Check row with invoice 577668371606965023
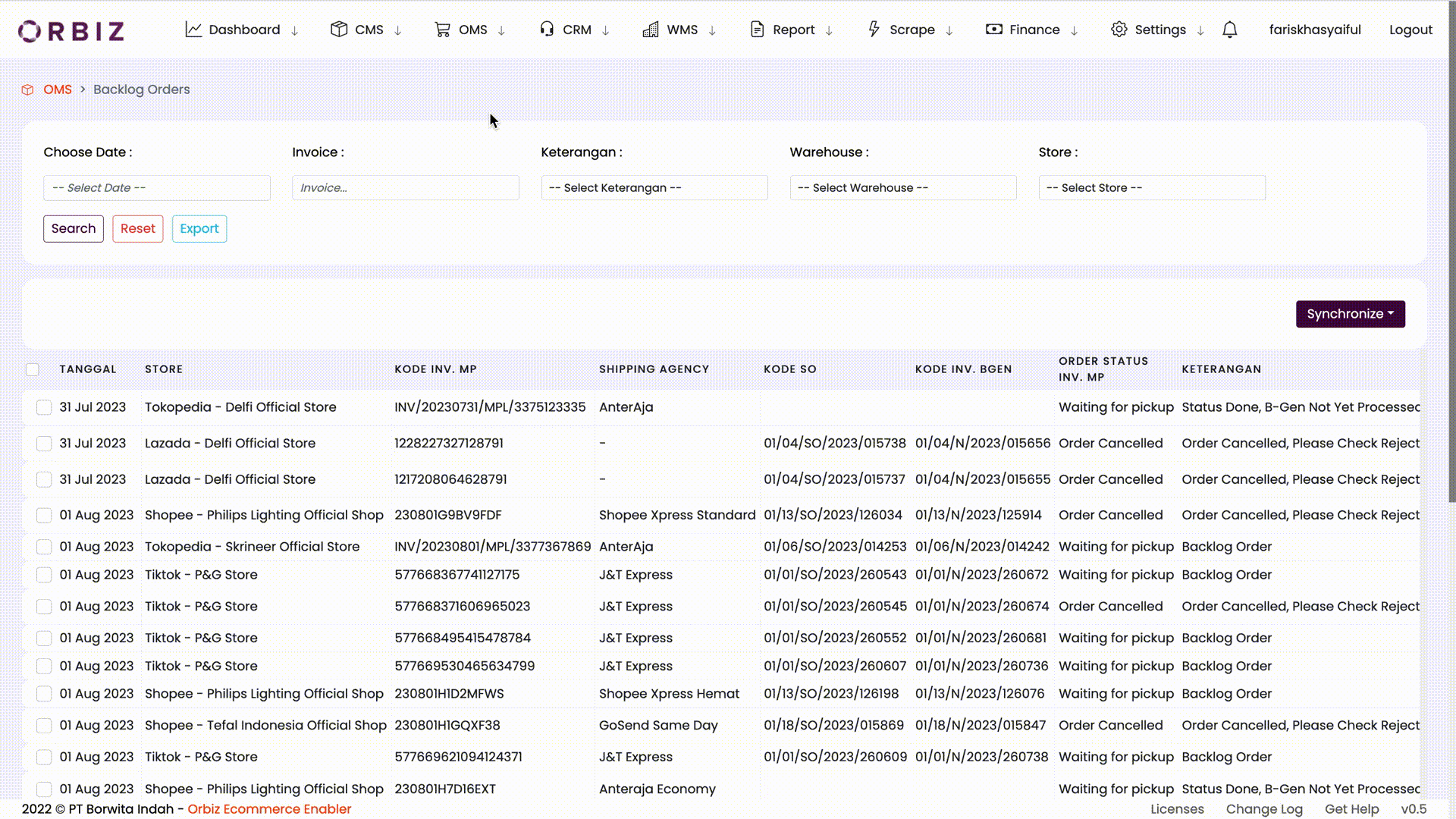This screenshot has width=1456, height=819. (x=44, y=607)
